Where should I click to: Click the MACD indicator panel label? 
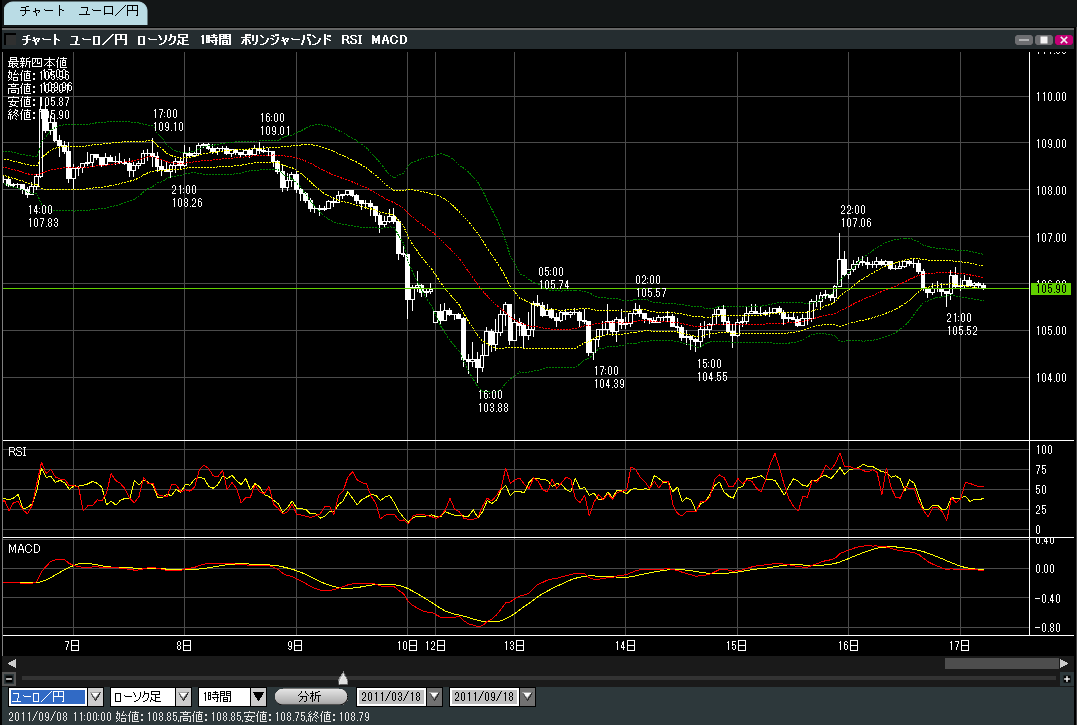pos(22,549)
